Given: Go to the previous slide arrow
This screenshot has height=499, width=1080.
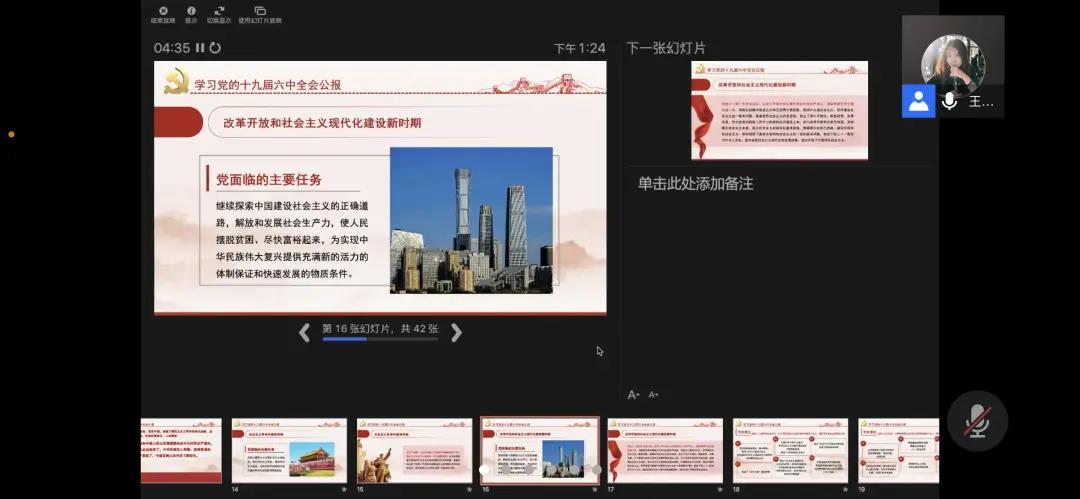Looking at the screenshot, I should [305, 333].
